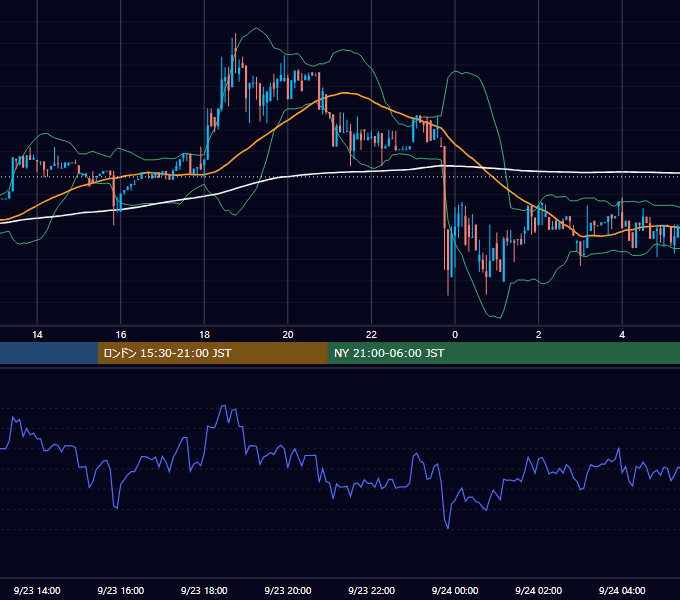
Task: Click the 9/24 04:00 timestamp label
Action: point(622,590)
